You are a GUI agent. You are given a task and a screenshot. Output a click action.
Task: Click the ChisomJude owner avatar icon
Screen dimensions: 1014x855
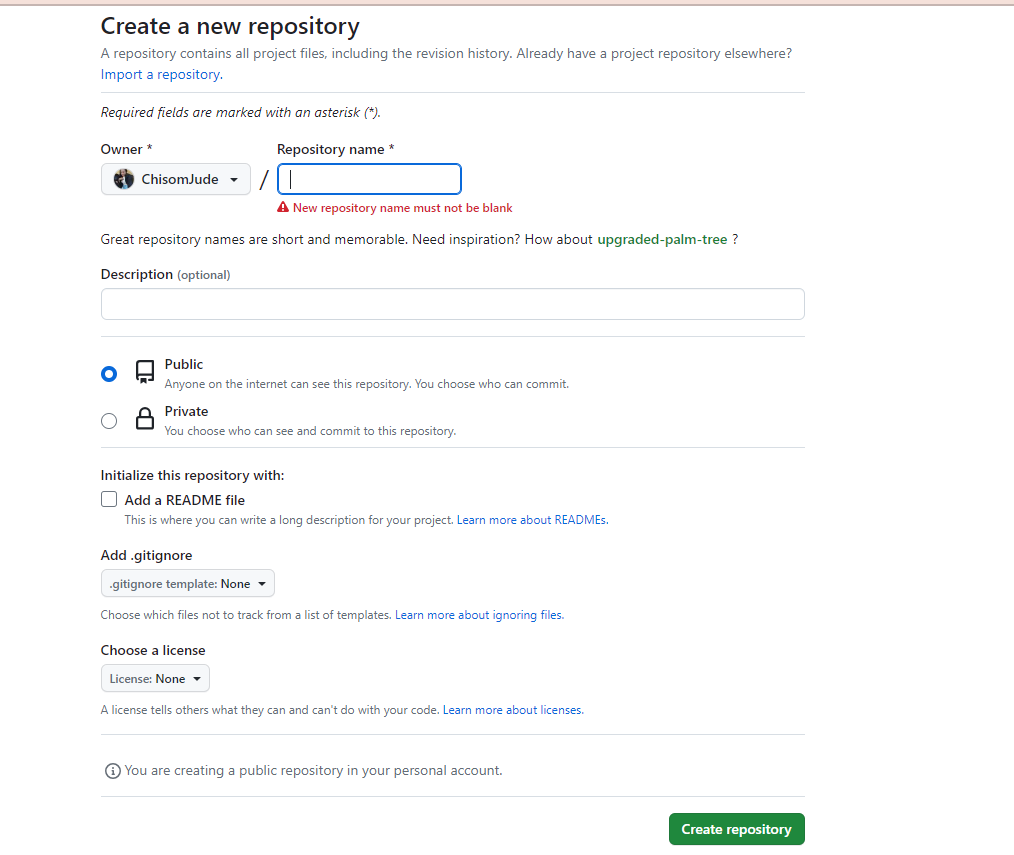(124, 180)
